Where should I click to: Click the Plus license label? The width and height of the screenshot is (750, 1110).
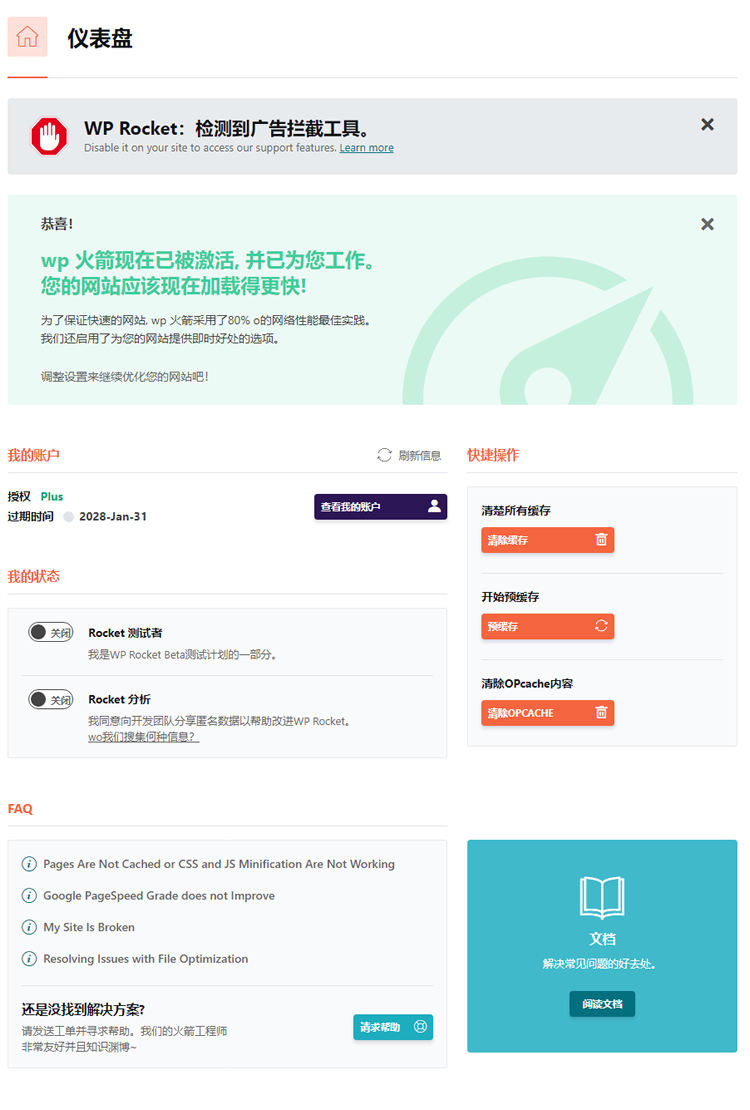click(52, 496)
